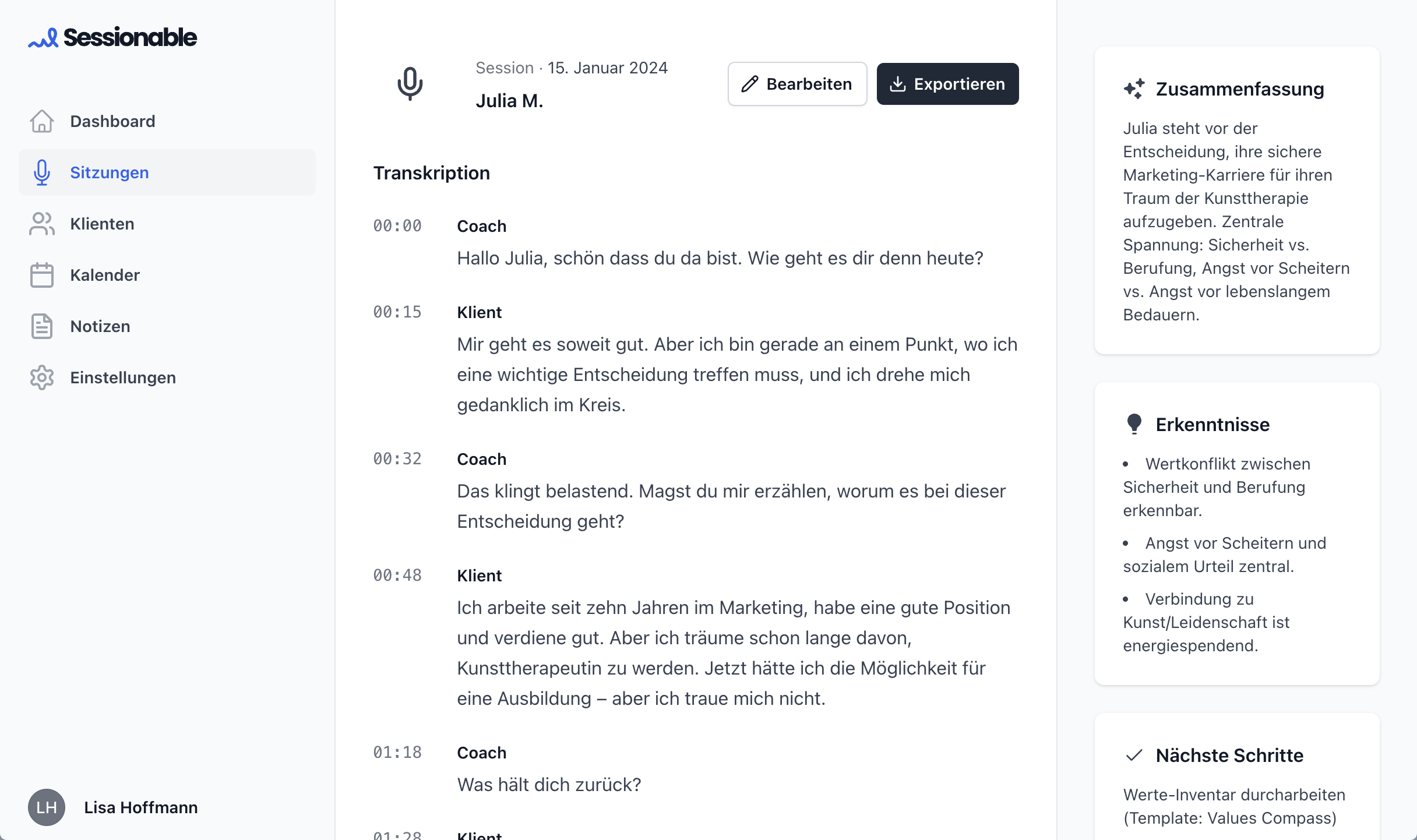Go to Klienten in sidebar
1417x840 pixels.
click(103, 224)
